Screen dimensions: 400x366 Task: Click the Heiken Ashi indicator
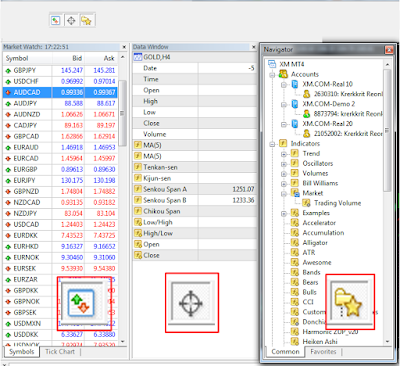(x=320, y=341)
